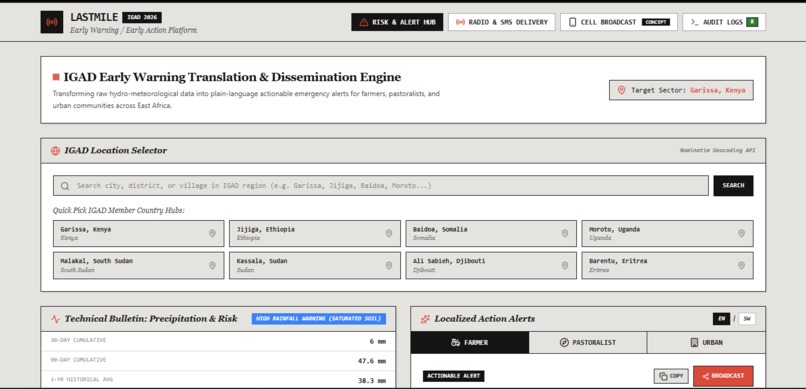The width and height of the screenshot is (806, 389).
Task: Click the pulse icon beside Technical Bulletin
Action: [56, 319]
